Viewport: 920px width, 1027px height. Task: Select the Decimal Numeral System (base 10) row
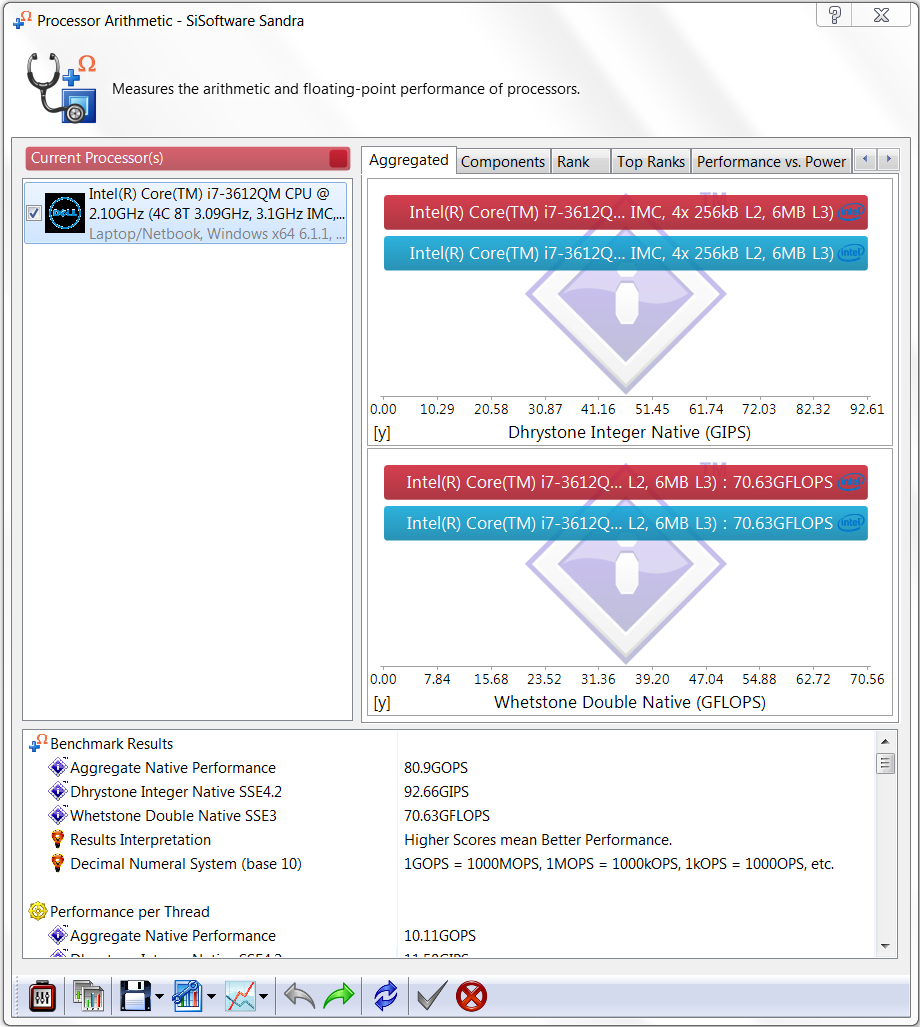[x=186, y=863]
